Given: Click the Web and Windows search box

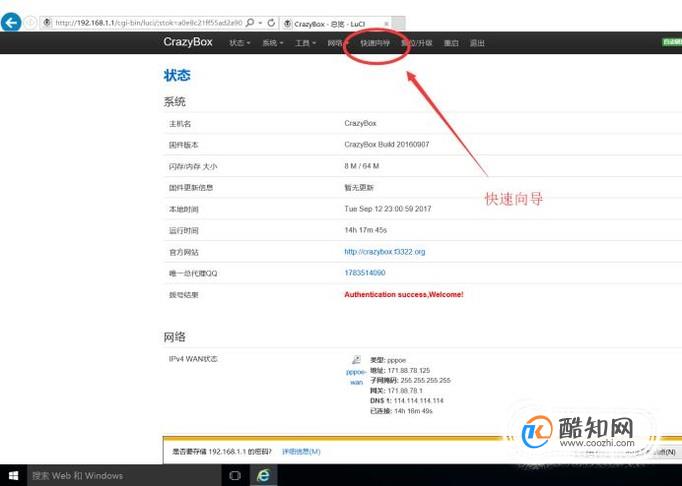Looking at the screenshot, I should pos(124,476).
